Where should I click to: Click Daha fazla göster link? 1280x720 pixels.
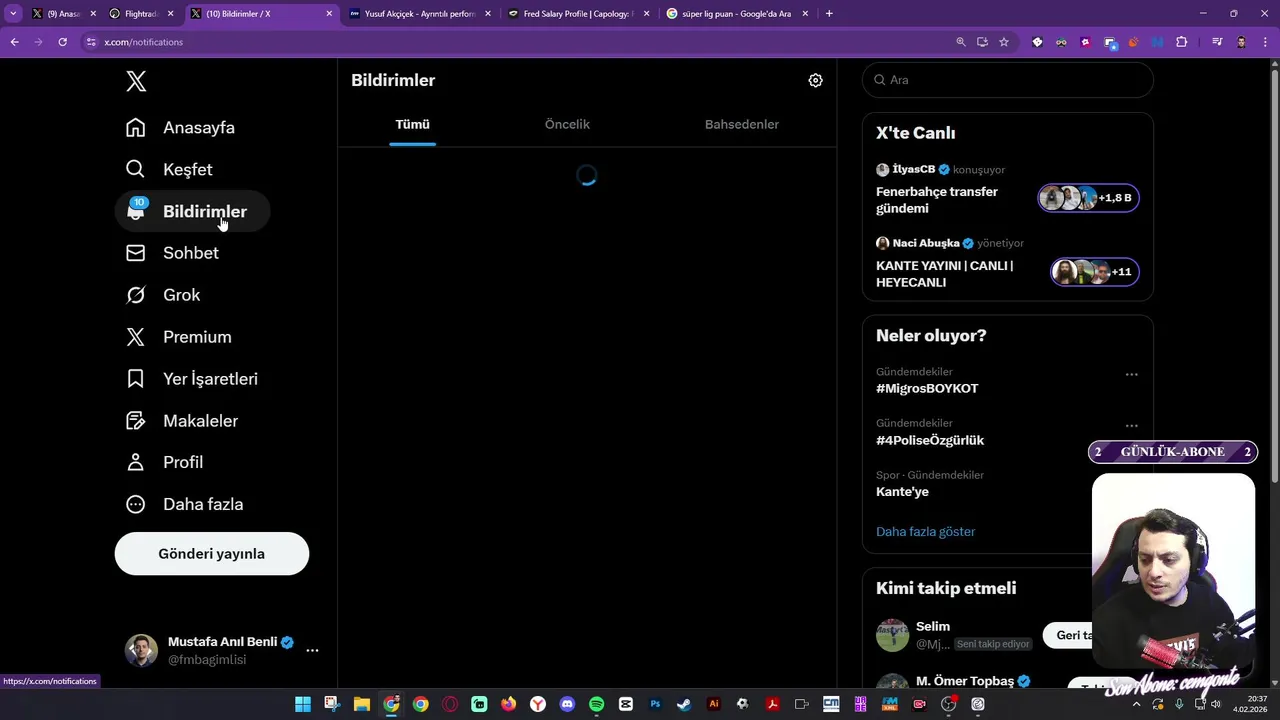coord(925,532)
